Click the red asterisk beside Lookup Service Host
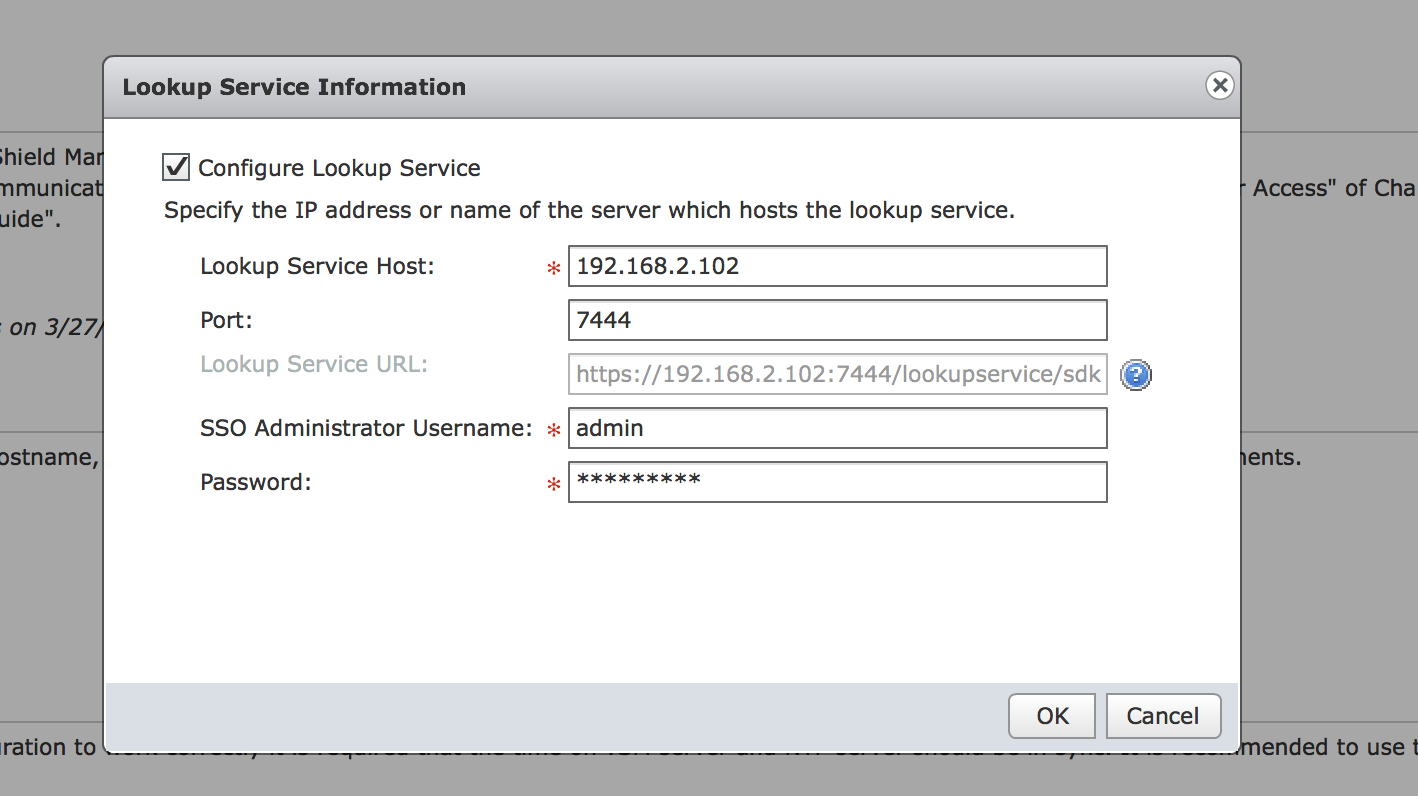Screen dimensions: 1418x796 [x=553, y=269]
